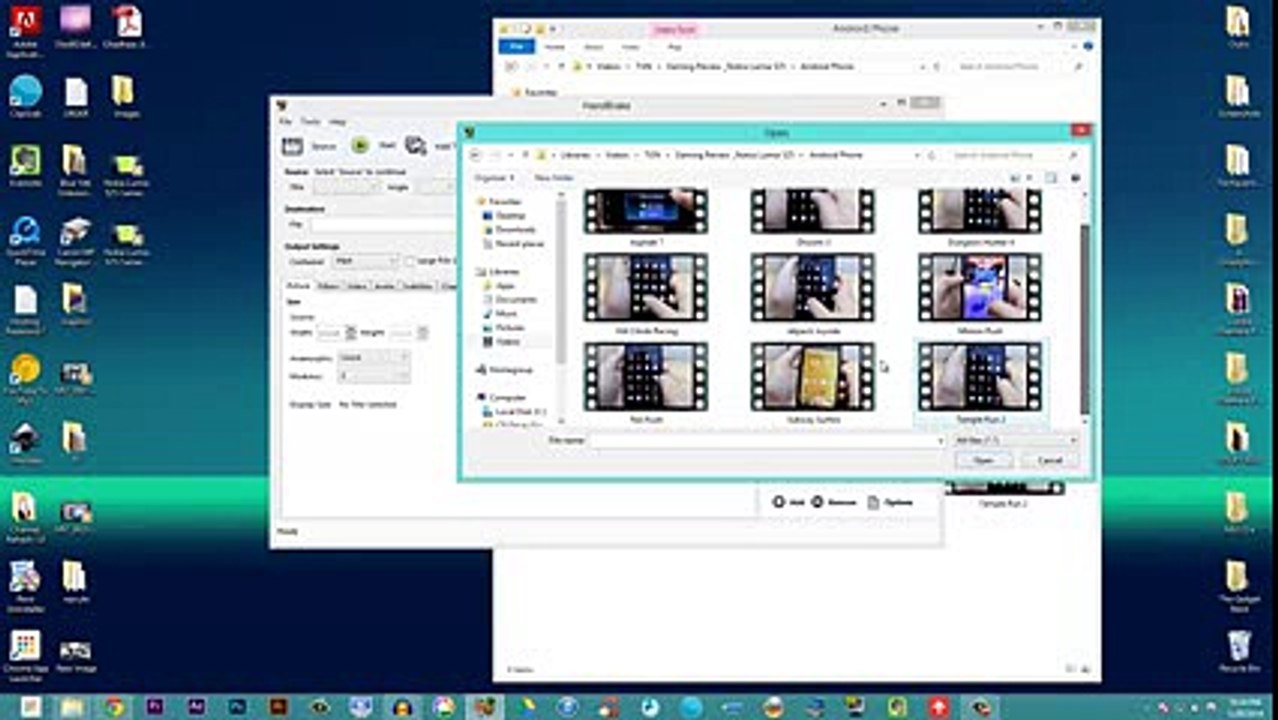Click the Source icon in HandBrake toolbar
The image size is (1278, 720).
coord(292,146)
